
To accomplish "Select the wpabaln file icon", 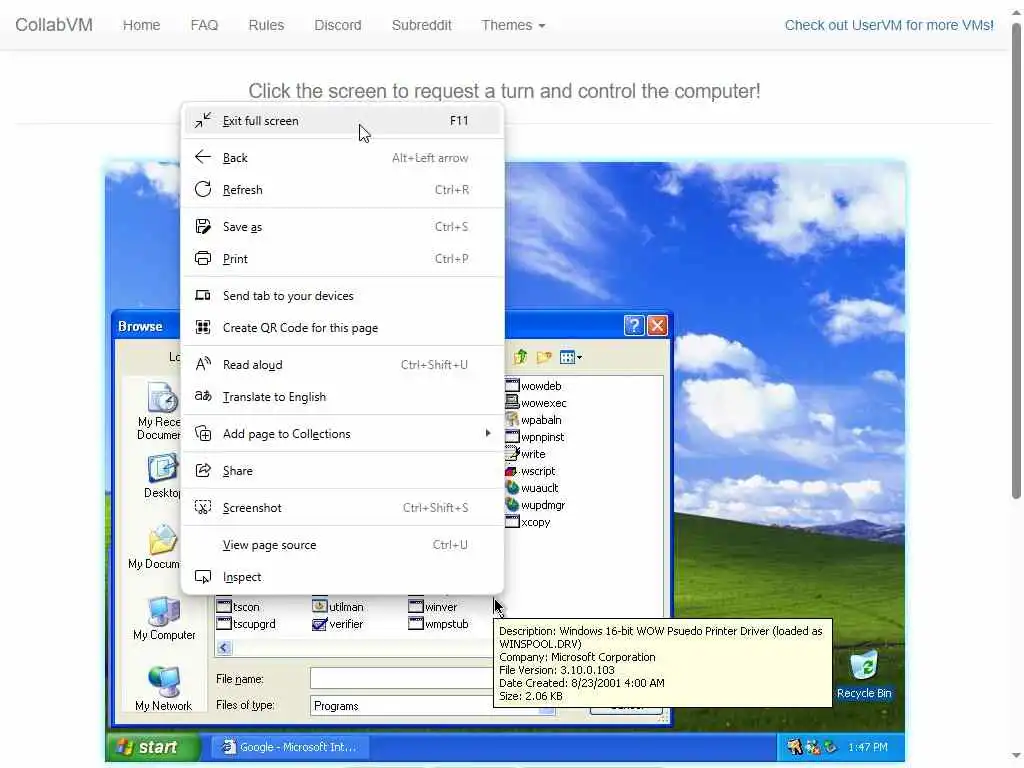I will pyautogui.click(x=512, y=420).
